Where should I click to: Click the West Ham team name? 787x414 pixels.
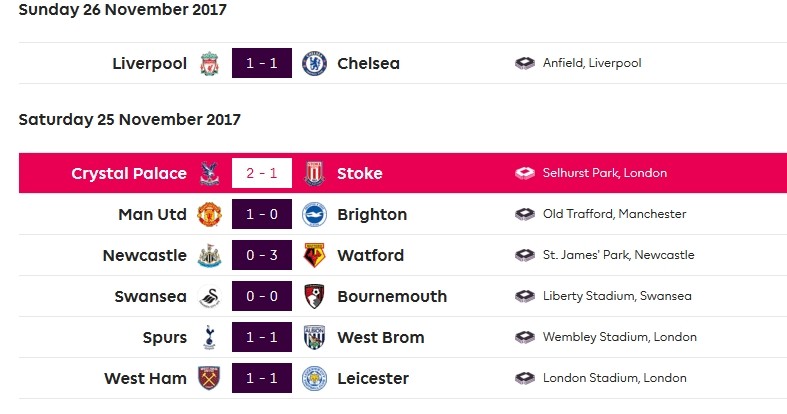tap(145, 378)
